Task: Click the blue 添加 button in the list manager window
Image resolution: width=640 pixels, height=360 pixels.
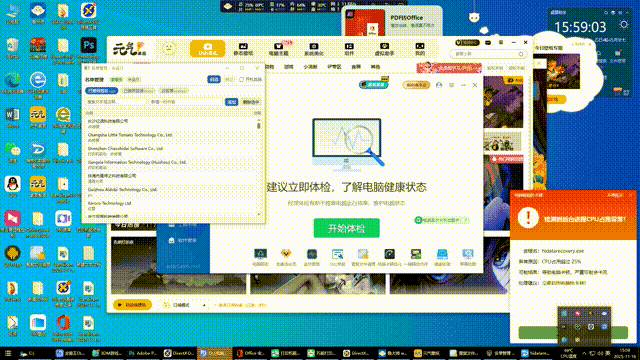Action: click(231, 102)
